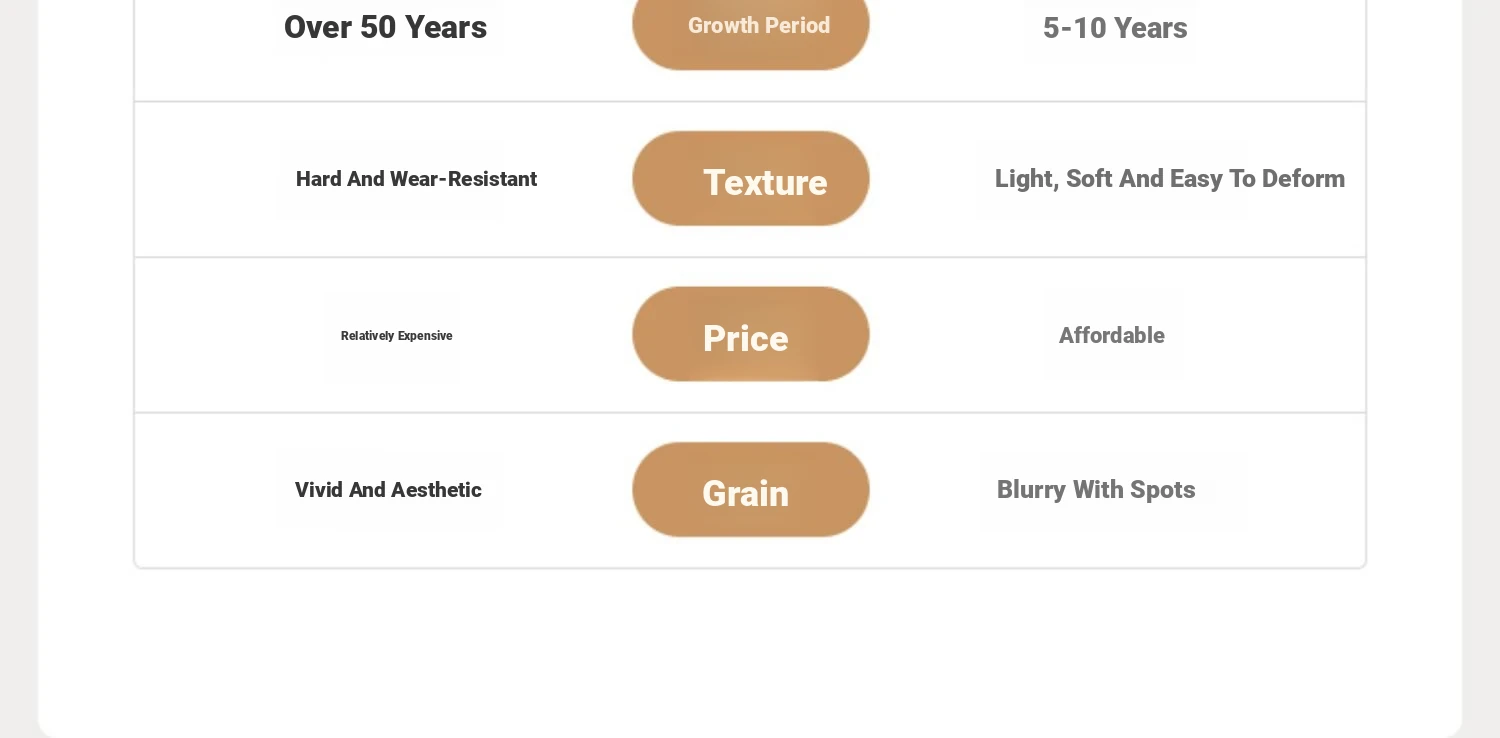Select "Hard And Wear-Resistant" text

(x=416, y=179)
